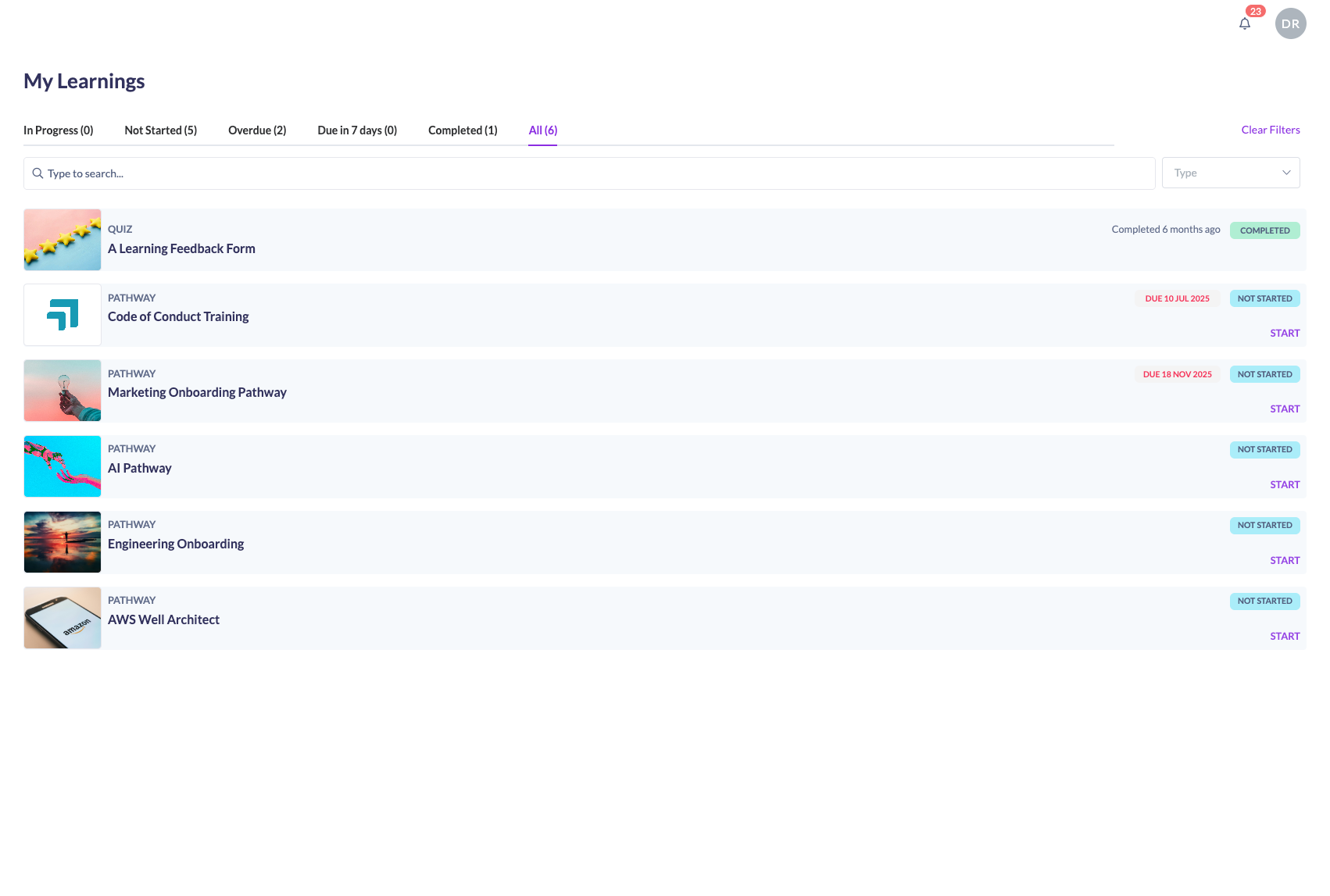Open the Due in 7 days tab
This screenshot has height=896, width=1330.
[357, 130]
